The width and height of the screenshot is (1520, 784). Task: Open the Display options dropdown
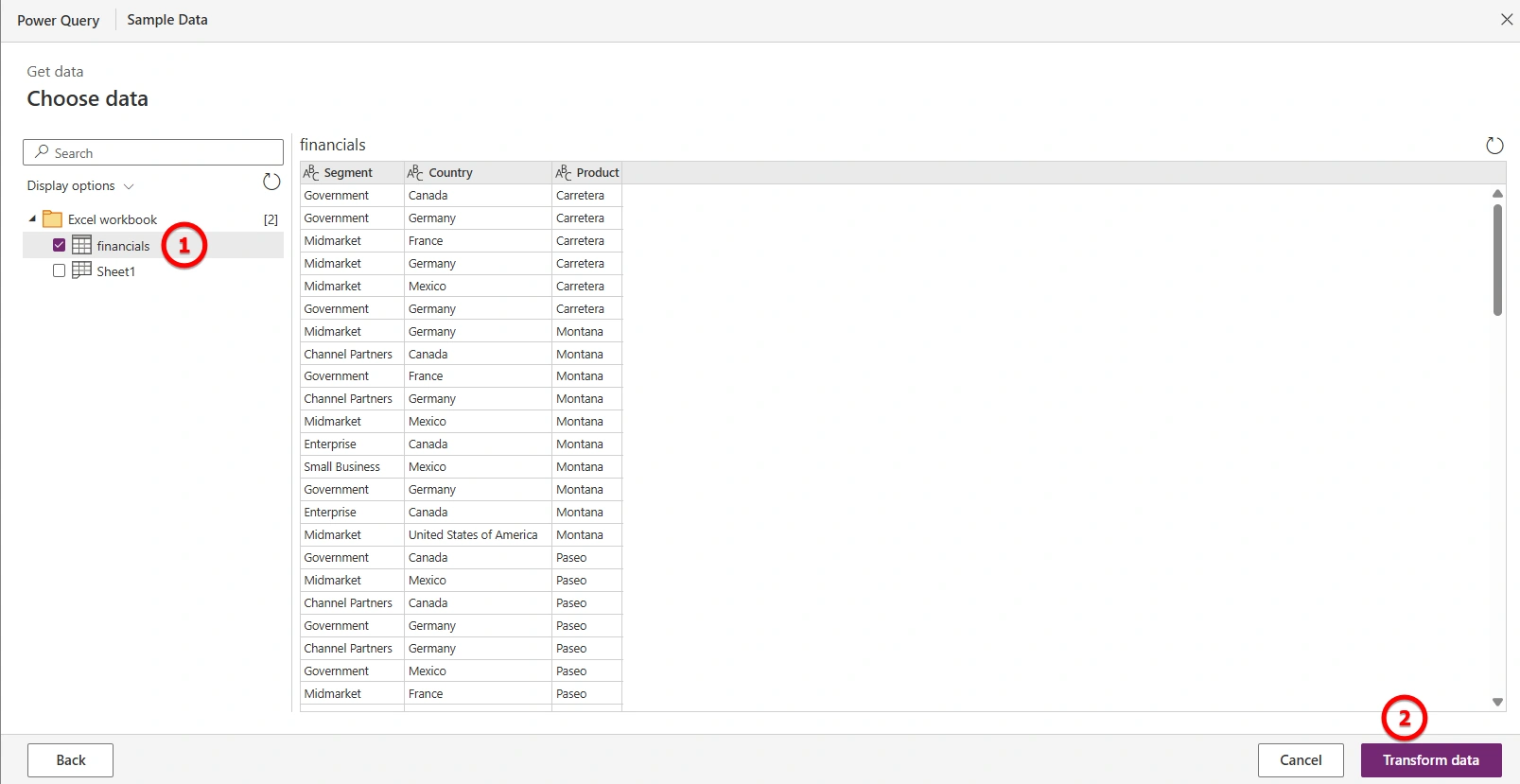click(80, 185)
